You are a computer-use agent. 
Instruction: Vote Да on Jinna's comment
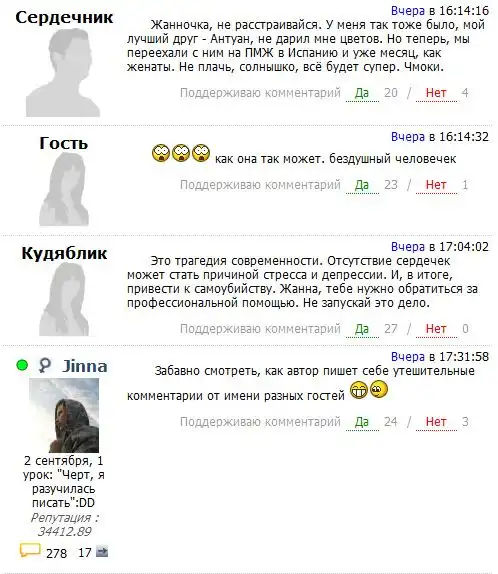pos(362,422)
